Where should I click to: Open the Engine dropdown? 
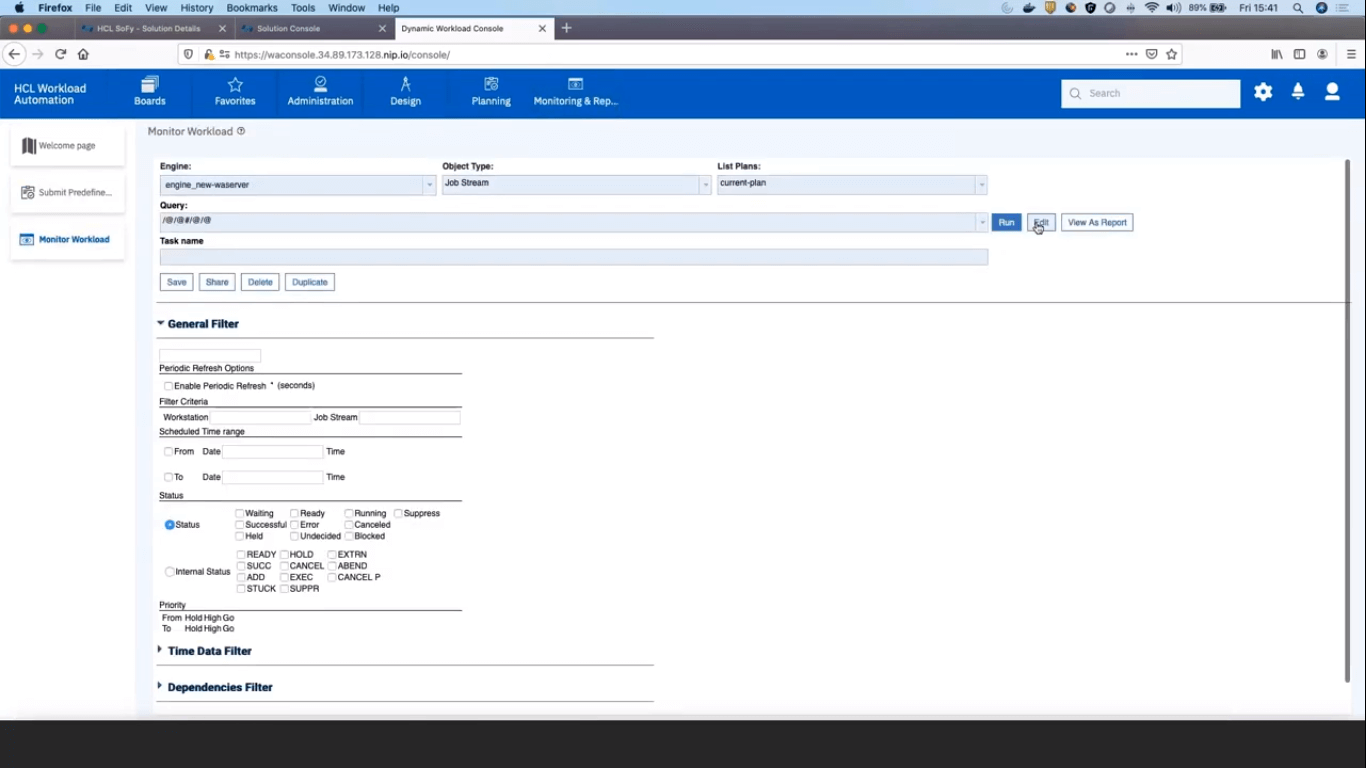(429, 185)
